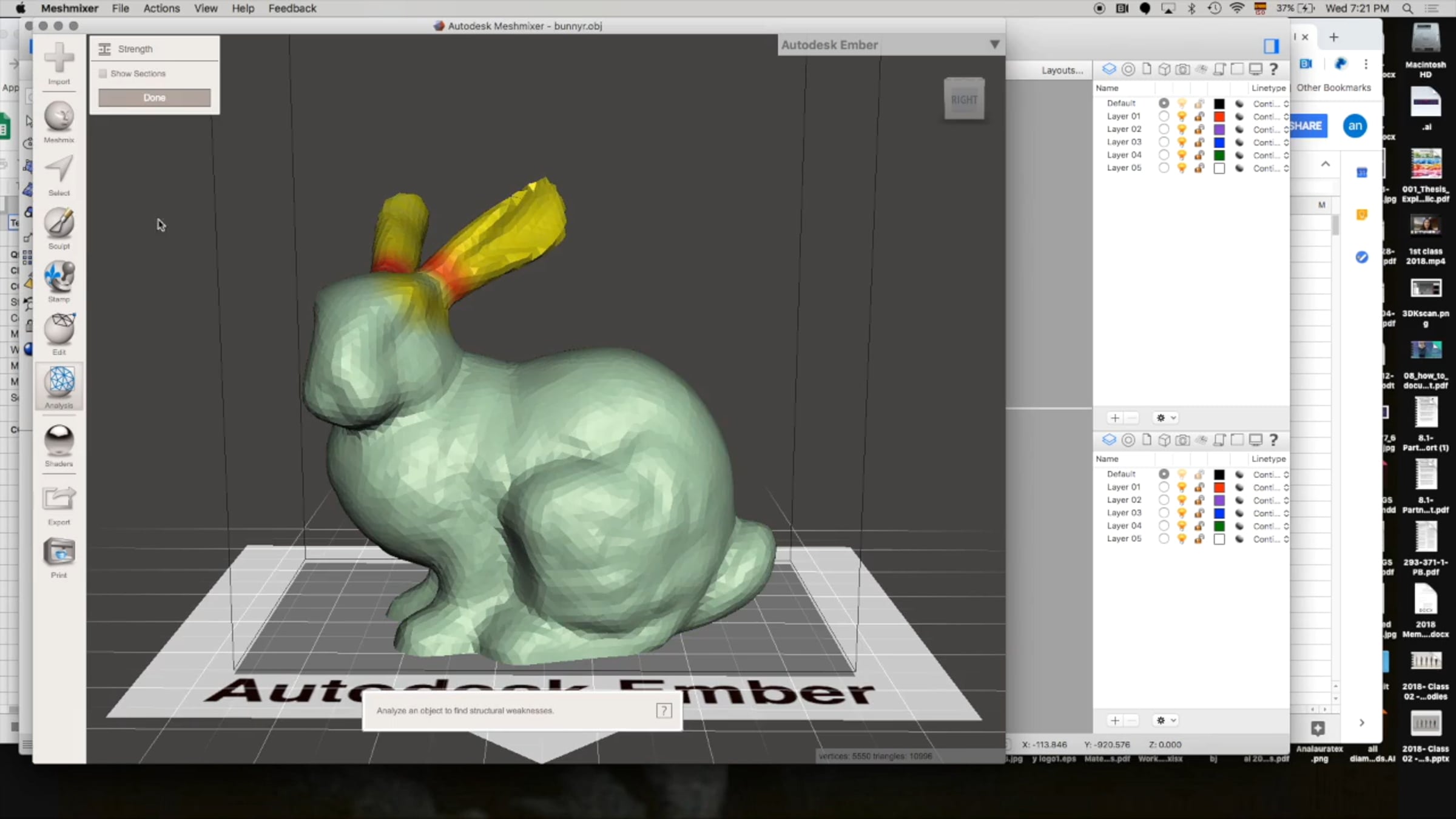Image resolution: width=1456 pixels, height=819 pixels.
Task: Open the Meshmixer application menu
Action: 69,8
